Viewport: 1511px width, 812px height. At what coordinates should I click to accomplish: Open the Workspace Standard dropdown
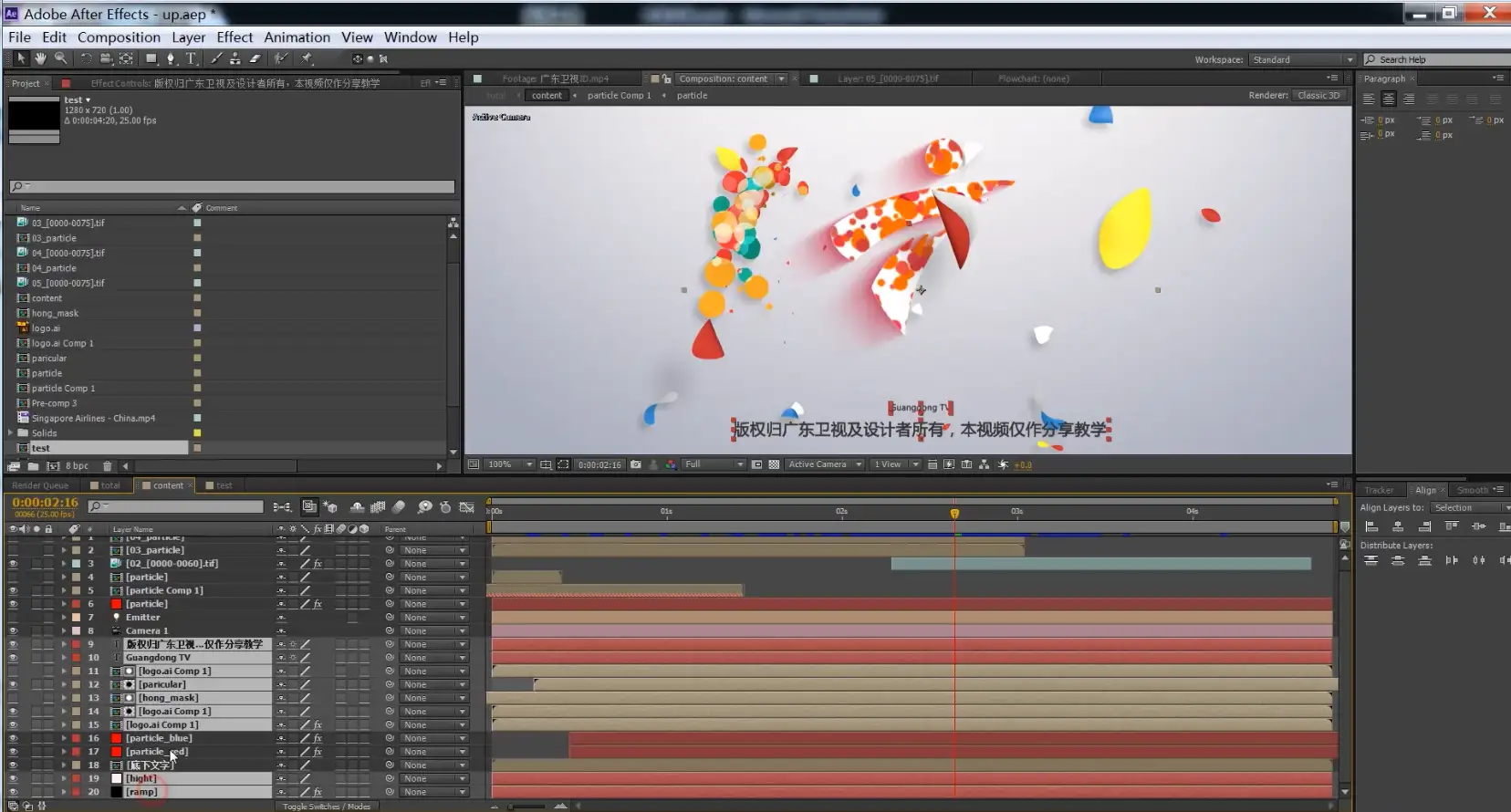[1302, 59]
